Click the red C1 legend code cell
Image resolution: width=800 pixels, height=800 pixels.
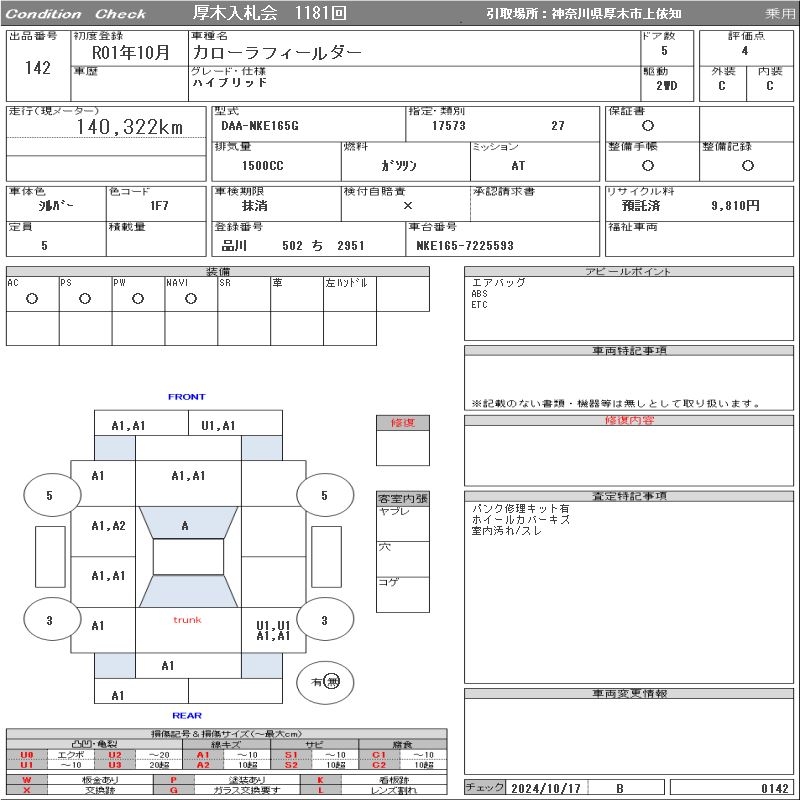[x=379, y=755]
